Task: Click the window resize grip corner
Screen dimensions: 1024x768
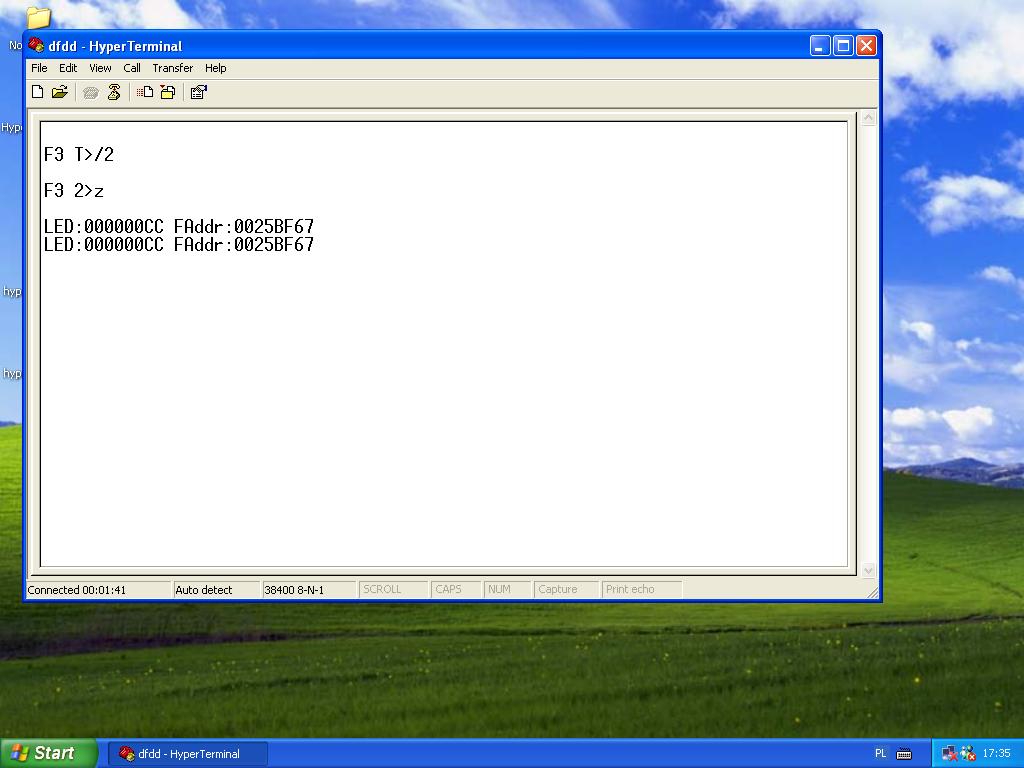Action: click(872, 592)
